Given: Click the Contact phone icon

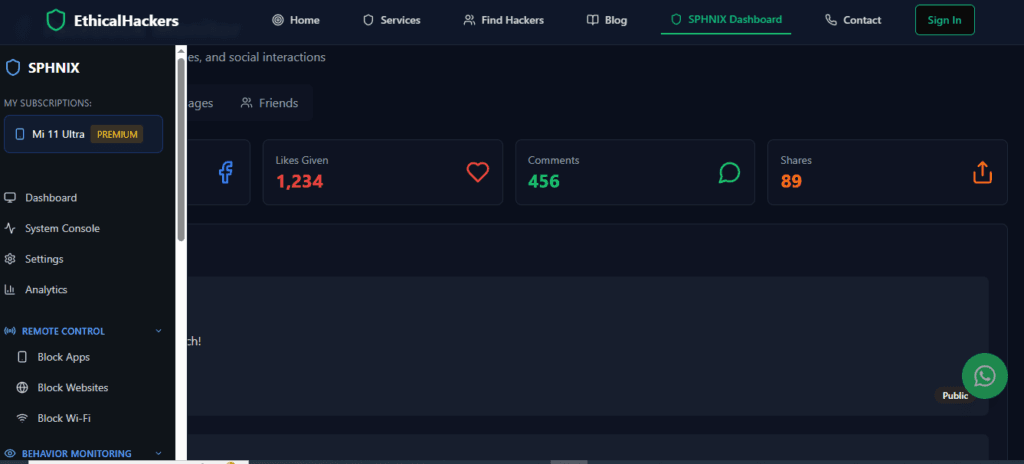Looking at the screenshot, I should pos(831,20).
